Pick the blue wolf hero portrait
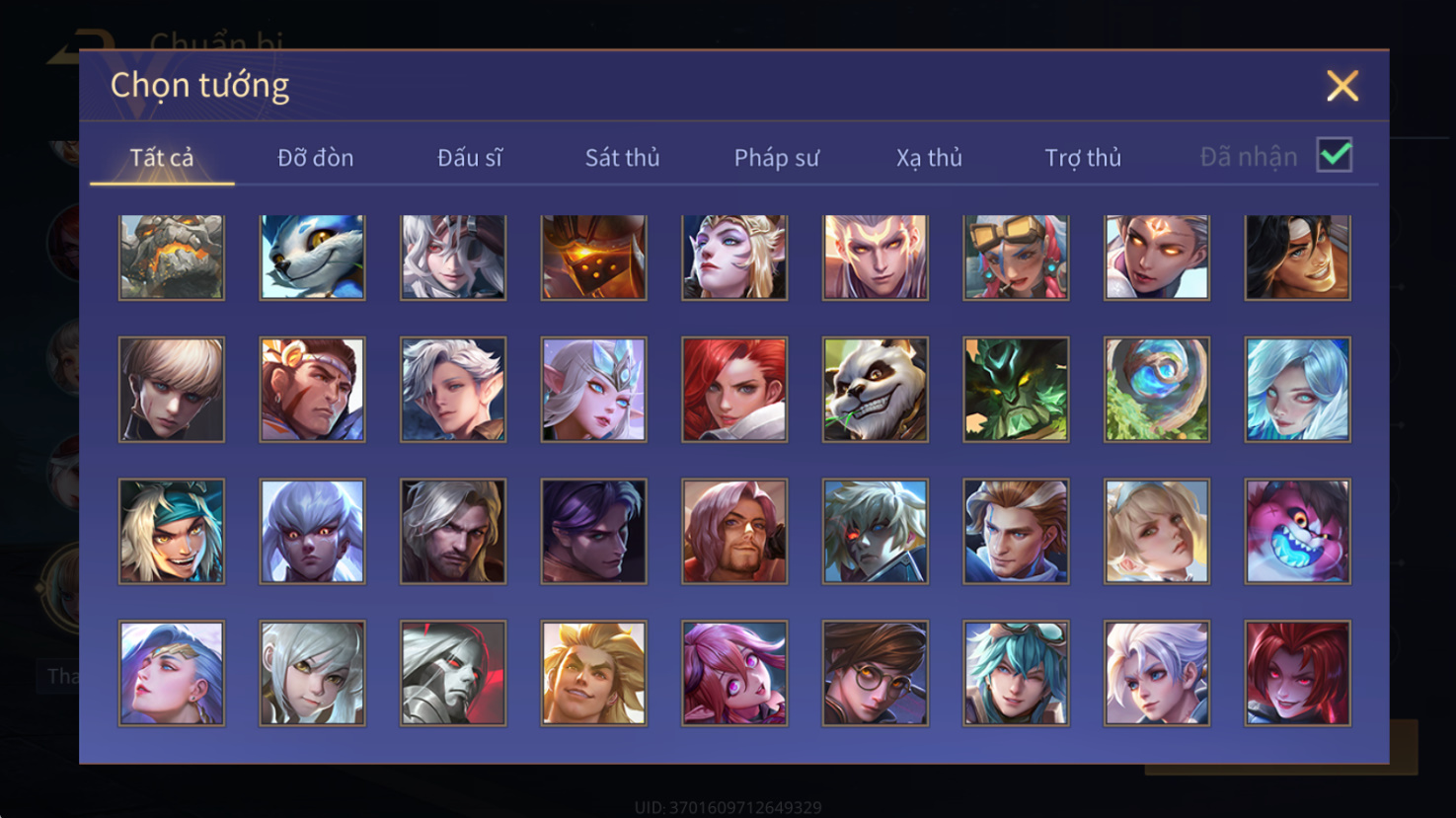 pos(312,257)
